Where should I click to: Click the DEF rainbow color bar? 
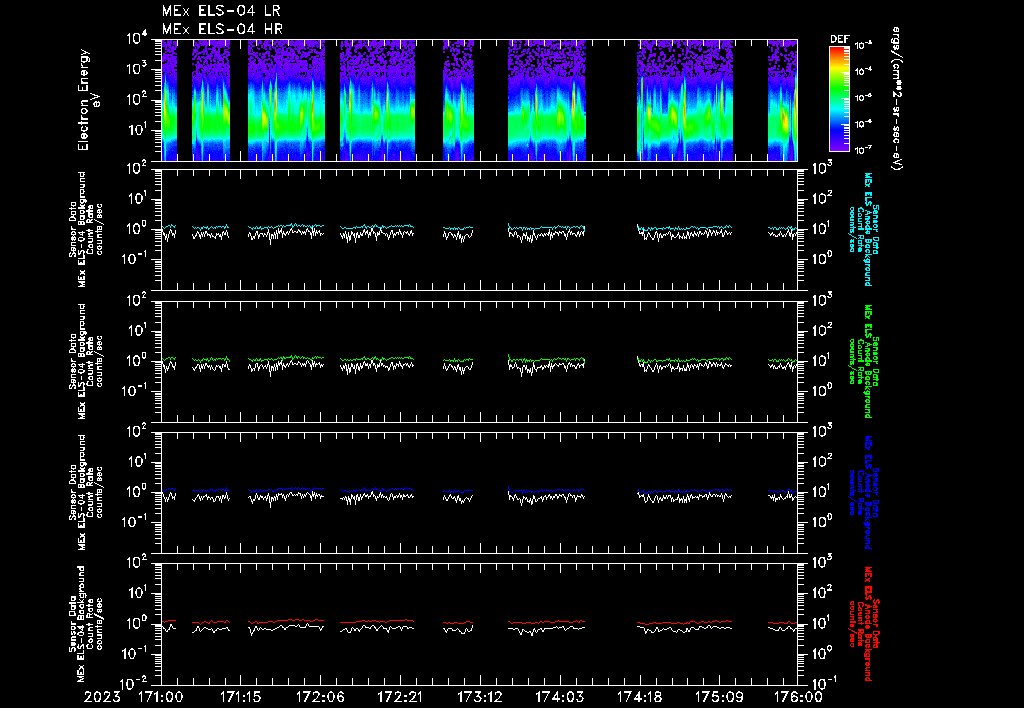(839, 99)
